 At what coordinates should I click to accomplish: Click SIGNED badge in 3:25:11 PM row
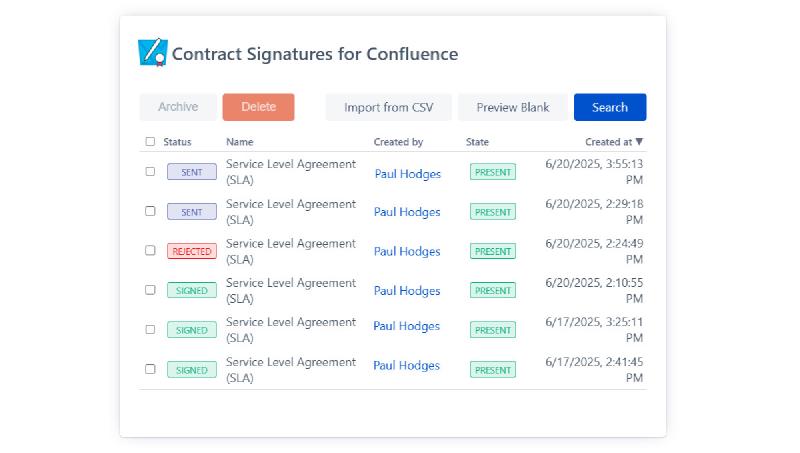[x=192, y=330]
